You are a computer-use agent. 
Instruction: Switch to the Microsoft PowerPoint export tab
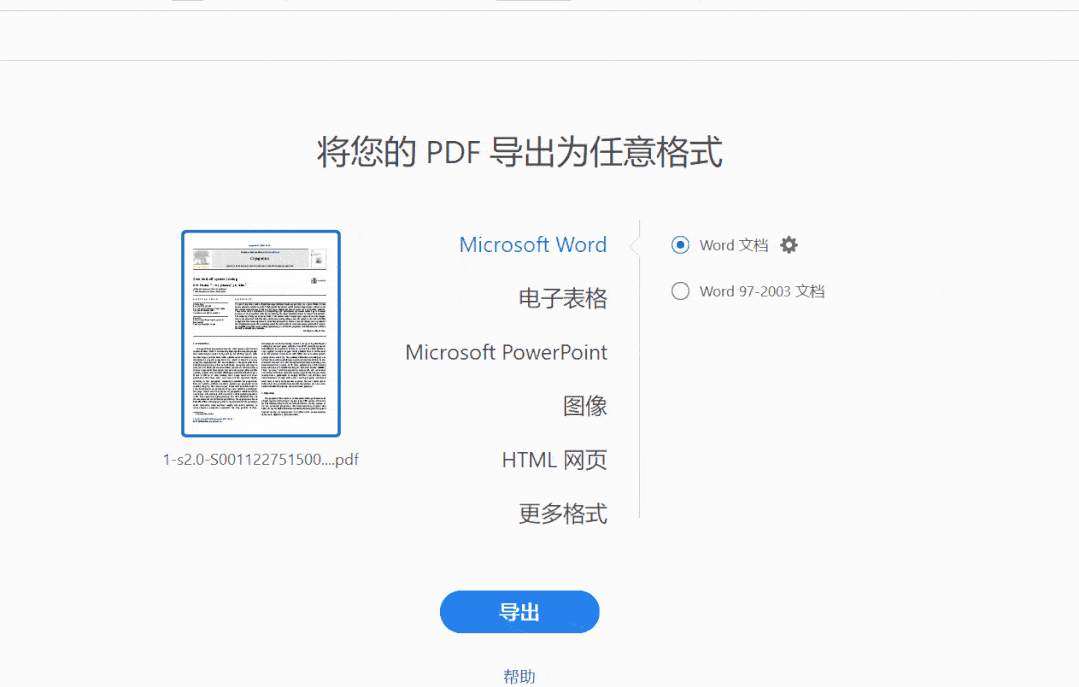506,351
